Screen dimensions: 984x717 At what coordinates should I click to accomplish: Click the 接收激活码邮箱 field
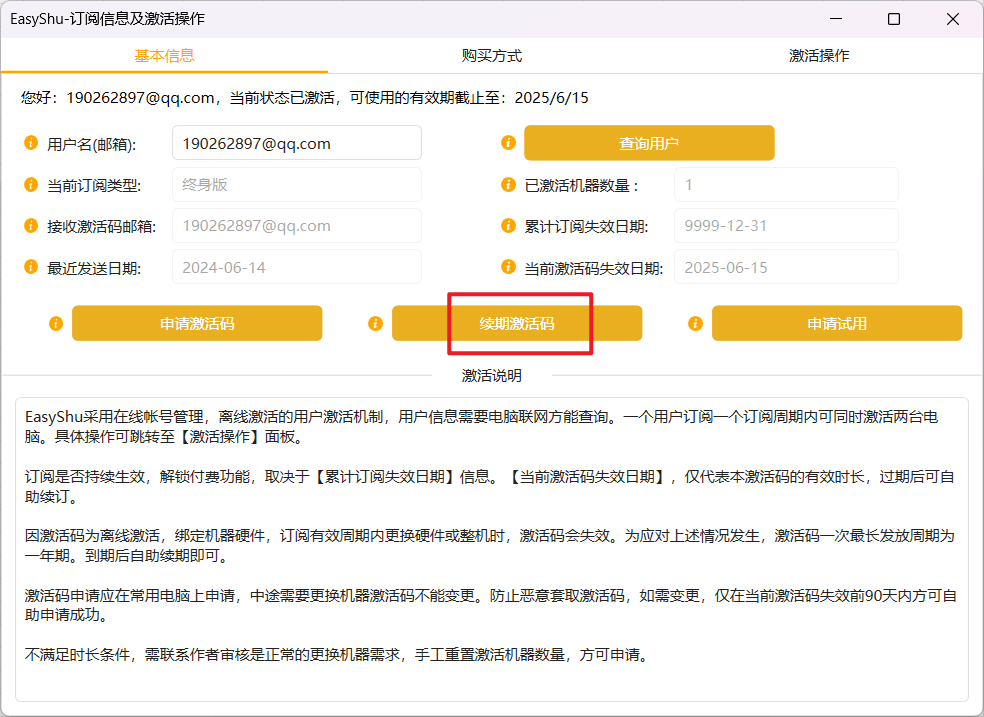click(x=297, y=225)
